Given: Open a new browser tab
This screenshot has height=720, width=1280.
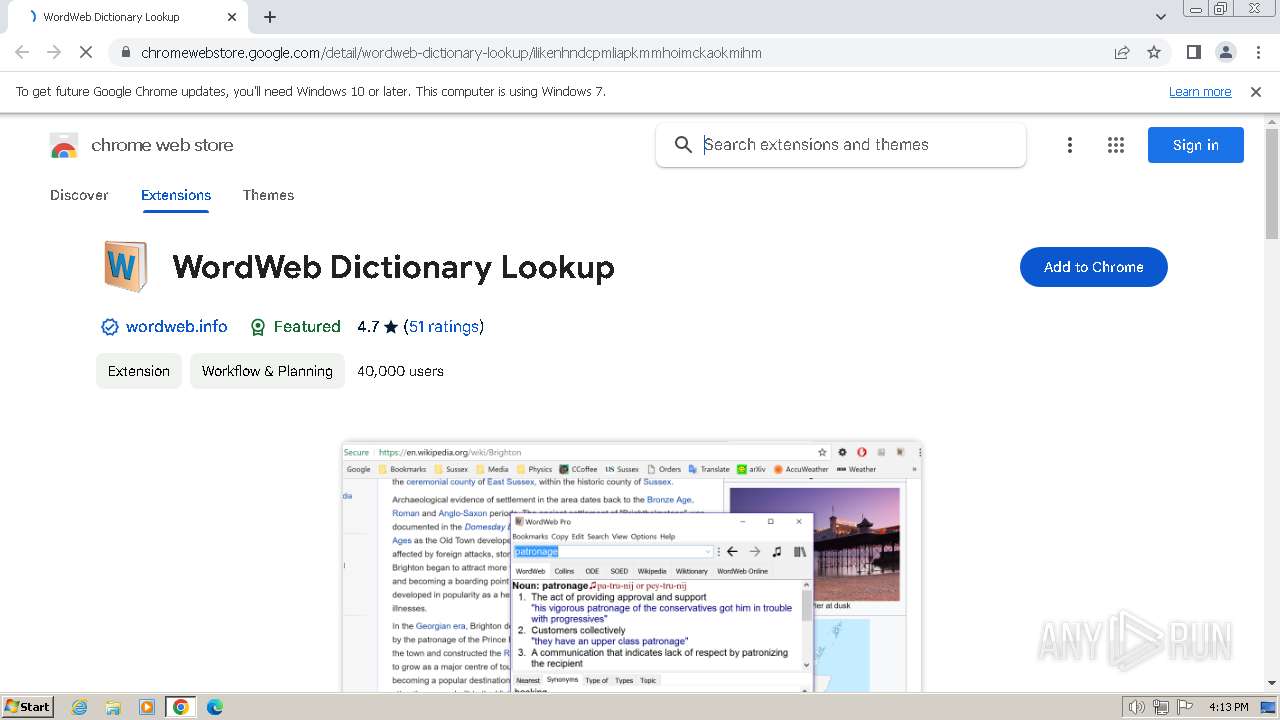Looking at the screenshot, I should (270, 17).
